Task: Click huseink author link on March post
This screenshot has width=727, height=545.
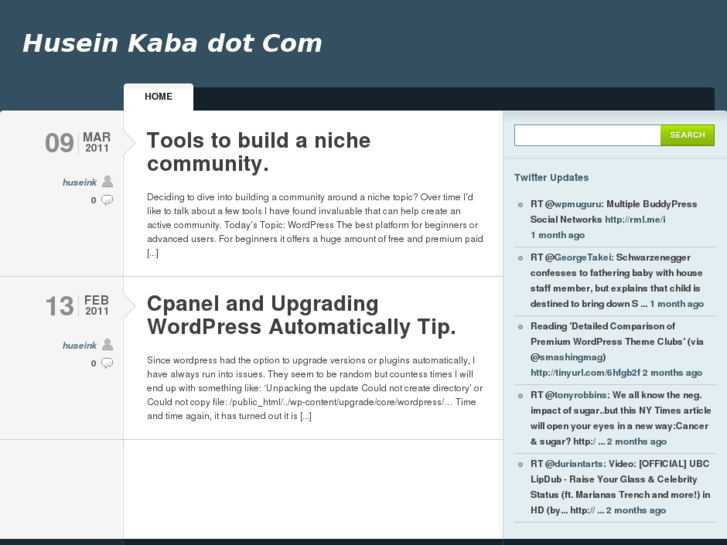Action: tap(79, 182)
